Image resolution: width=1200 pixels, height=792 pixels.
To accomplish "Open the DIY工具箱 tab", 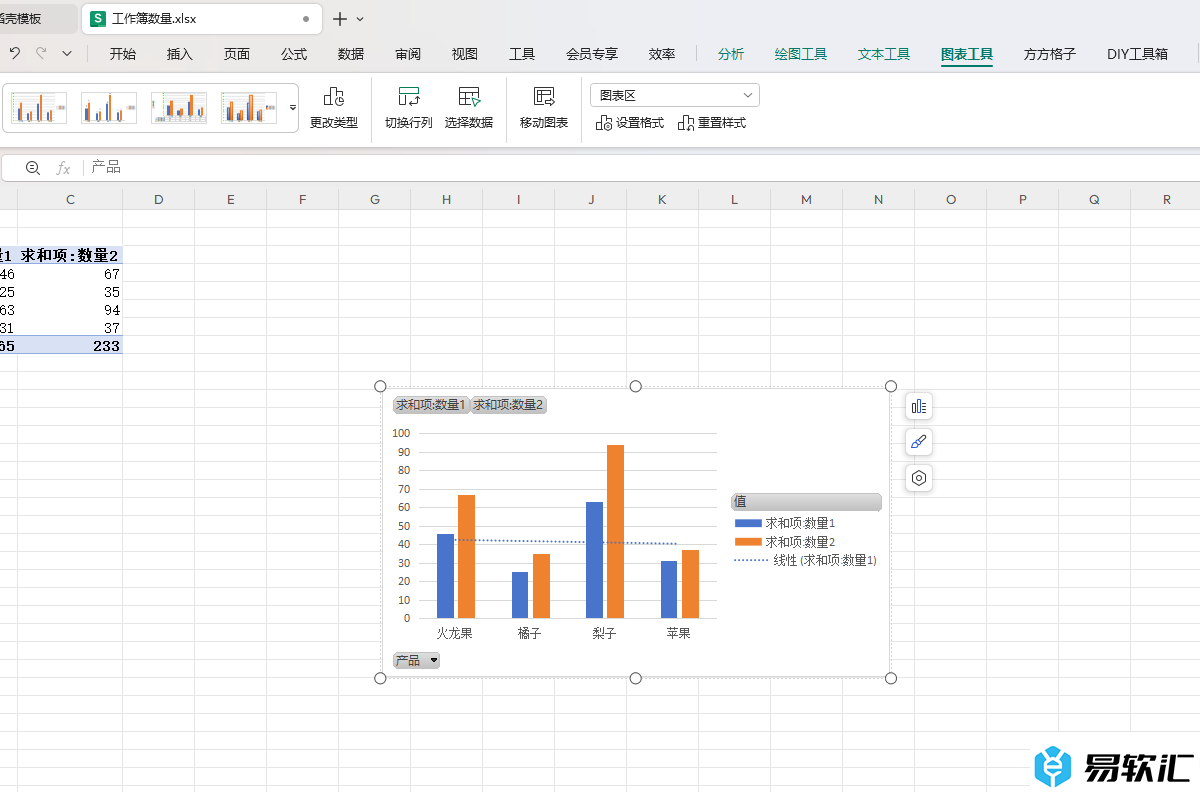I will point(1137,54).
